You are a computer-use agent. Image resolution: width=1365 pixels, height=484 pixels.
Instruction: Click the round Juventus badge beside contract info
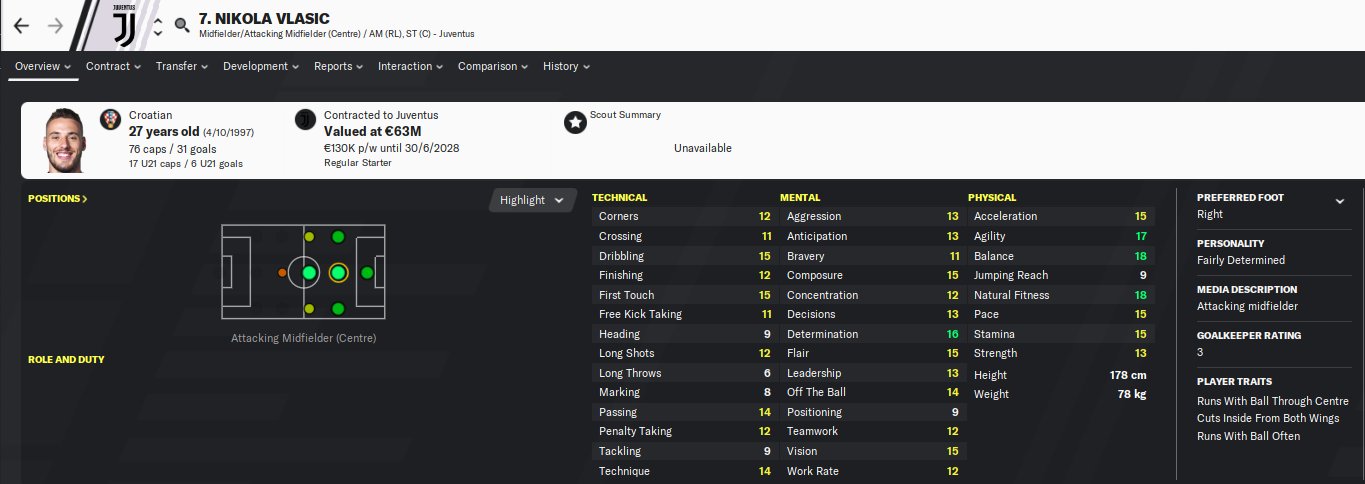point(305,120)
